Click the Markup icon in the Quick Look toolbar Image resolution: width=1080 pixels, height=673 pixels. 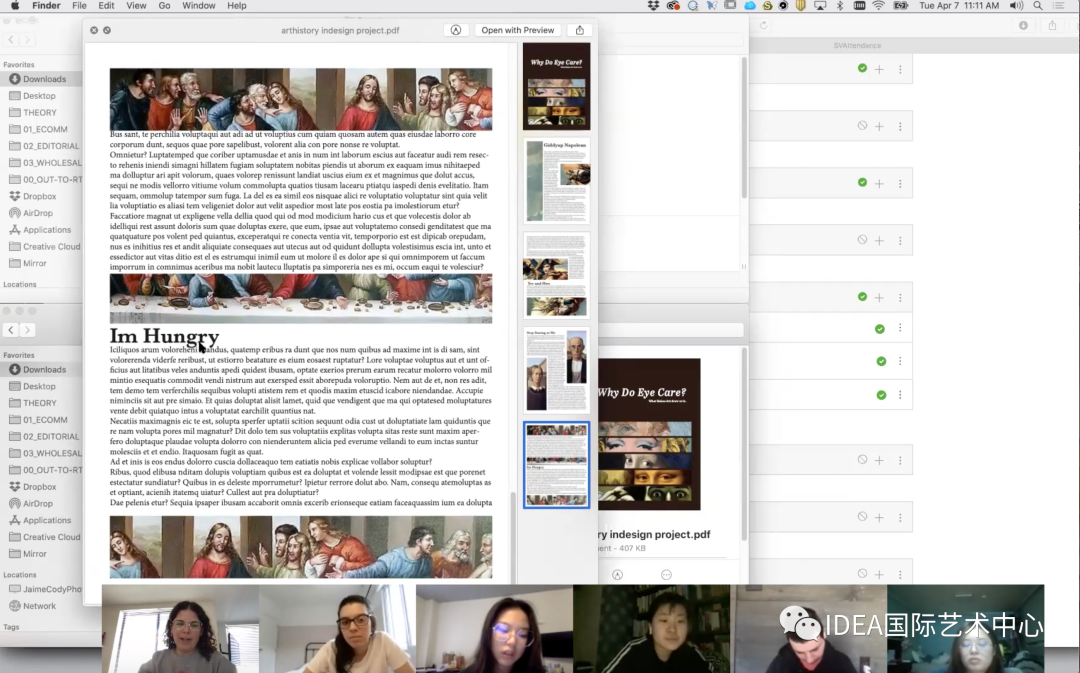tap(455, 30)
